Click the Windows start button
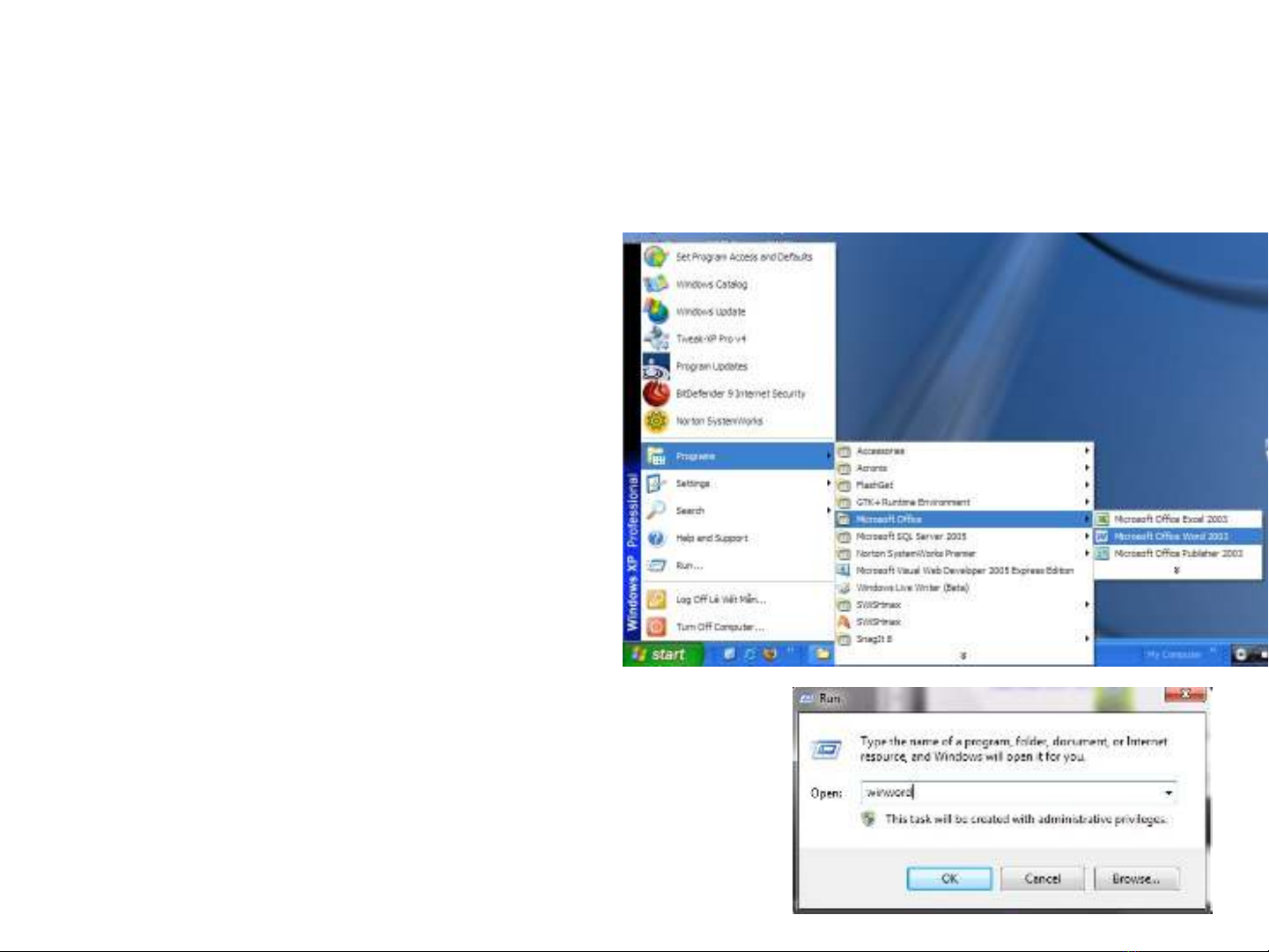This screenshot has width=1269, height=952. [x=662, y=654]
